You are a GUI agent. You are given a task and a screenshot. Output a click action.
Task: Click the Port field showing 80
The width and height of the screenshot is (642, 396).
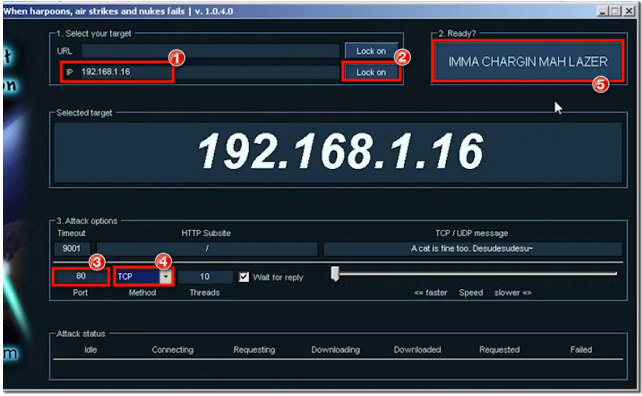[x=81, y=276]
